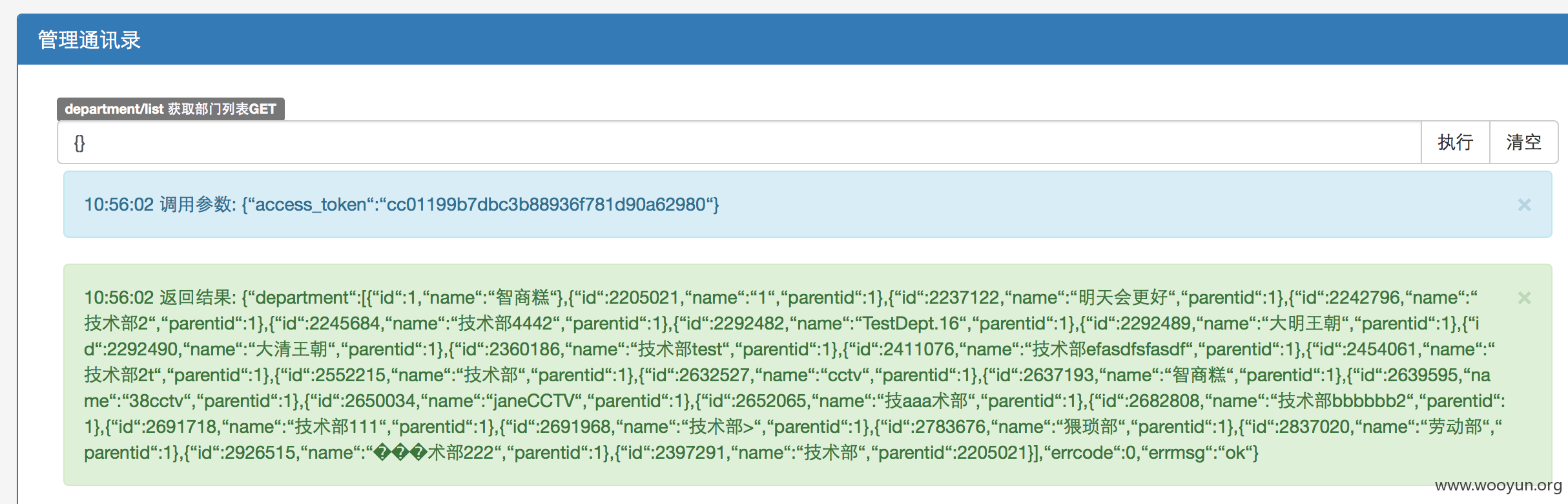Click the janeCCTV name in the results
The width and height of the screenshot is (1568, 504).
(533, 401)
